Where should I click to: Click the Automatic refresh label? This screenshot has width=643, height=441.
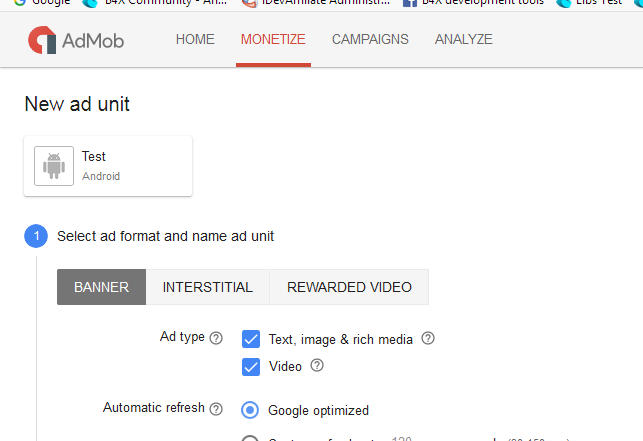coord(154,407)
